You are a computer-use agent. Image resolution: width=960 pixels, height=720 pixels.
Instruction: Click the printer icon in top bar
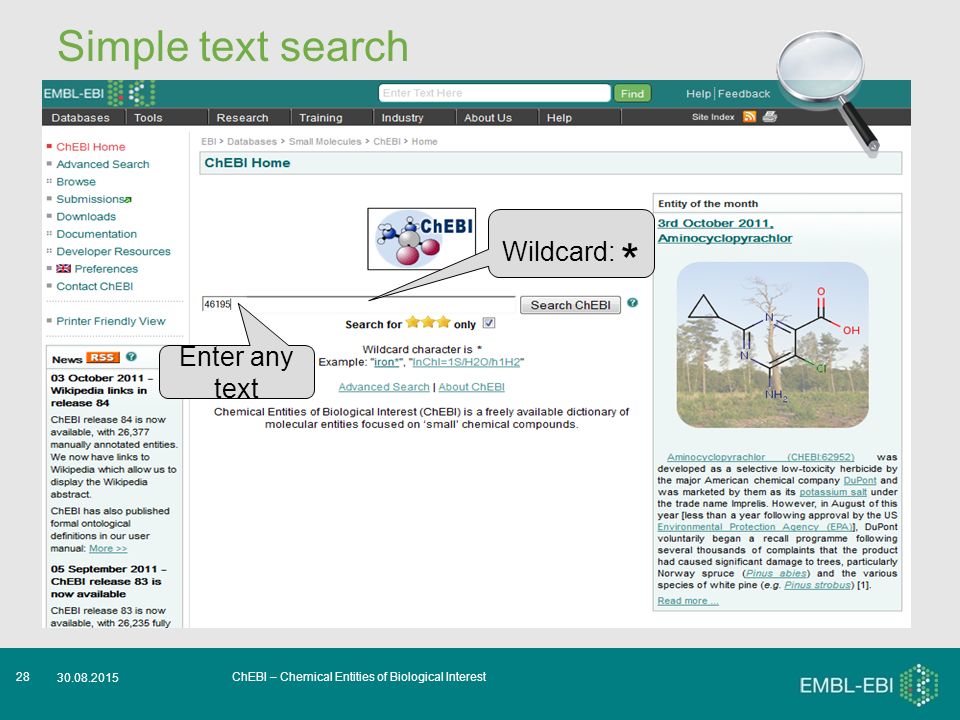point(770,116)
